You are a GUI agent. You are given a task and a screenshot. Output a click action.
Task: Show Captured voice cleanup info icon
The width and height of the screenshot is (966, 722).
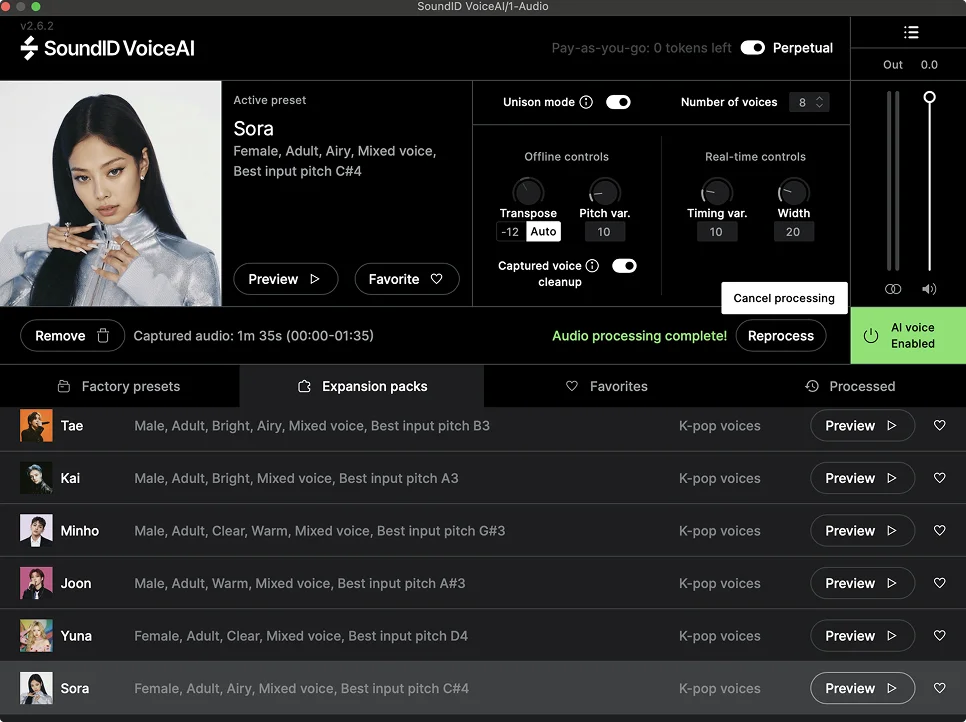(592, 266)
